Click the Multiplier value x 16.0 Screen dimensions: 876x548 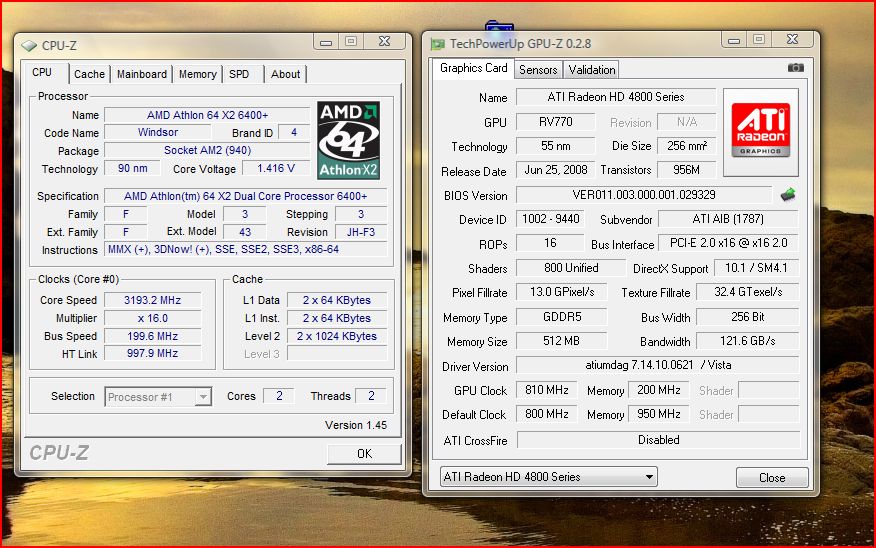click(152, 318)
